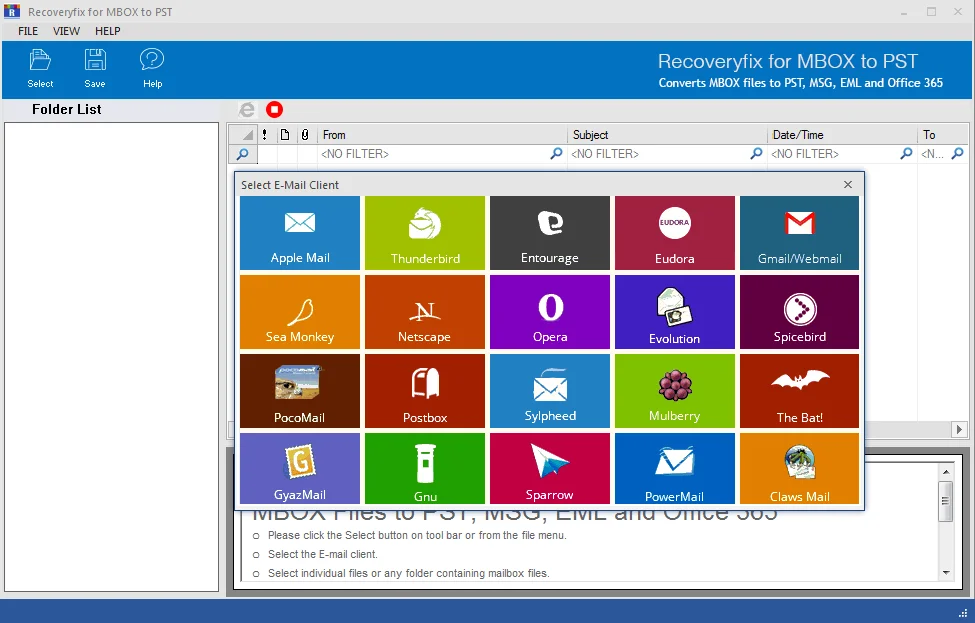Pick the Entourage client tile
The width and height of the screenshot is (975, 623).
point(550,233)
